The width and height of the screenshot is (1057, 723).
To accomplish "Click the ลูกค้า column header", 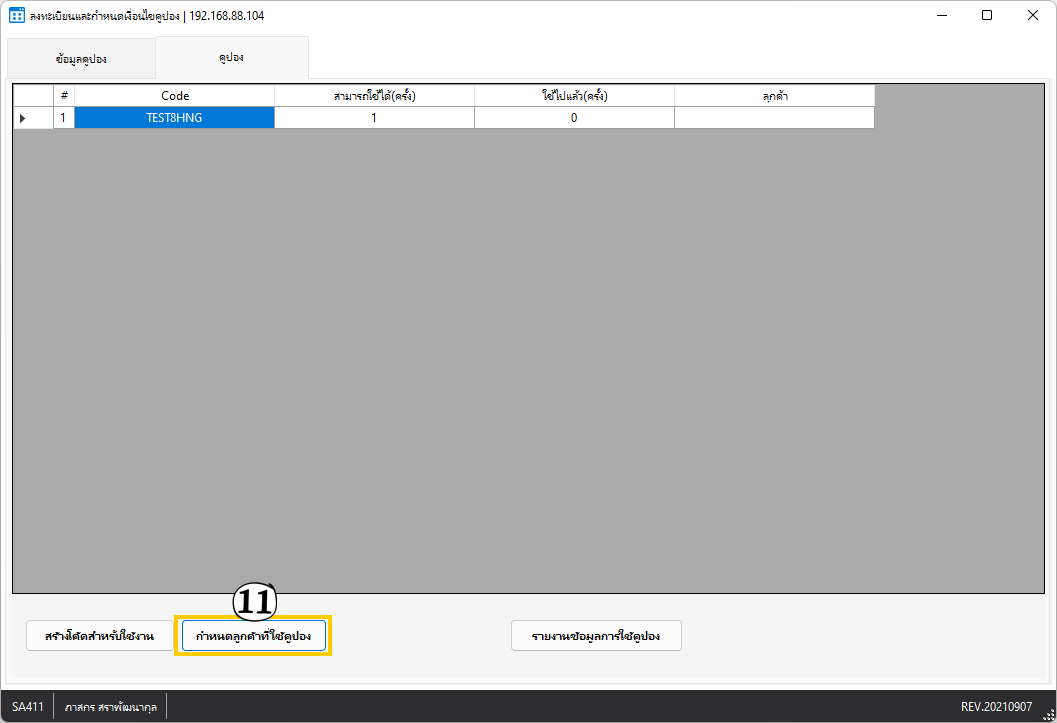I will click(x=774, y=96).
